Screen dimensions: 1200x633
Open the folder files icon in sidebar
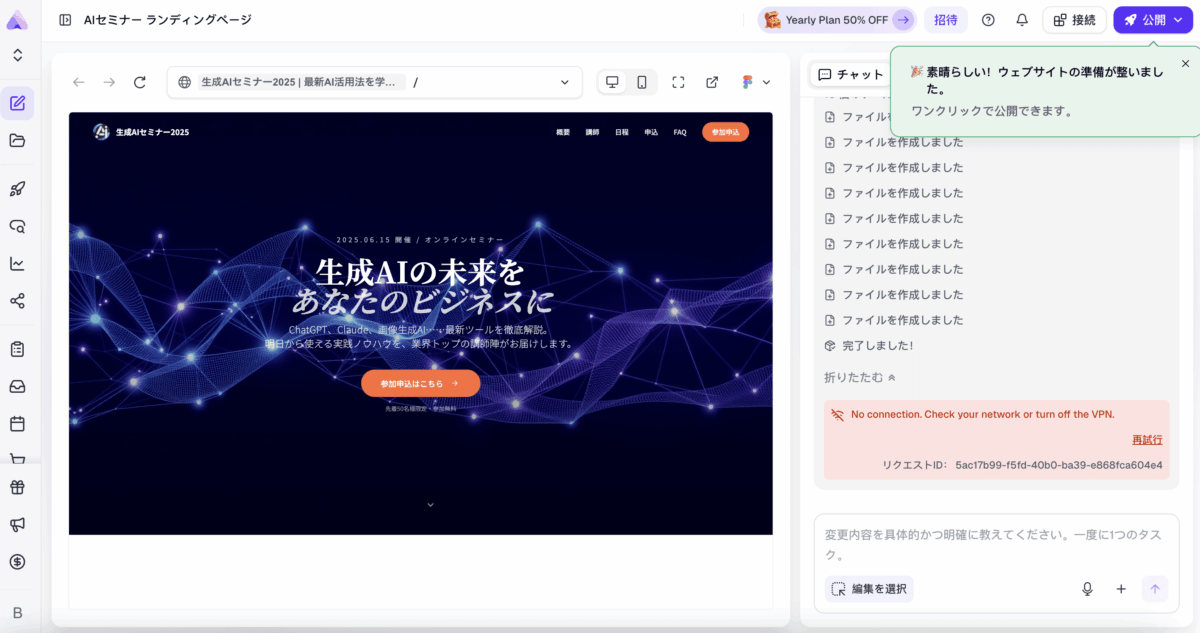click(17, 140)
